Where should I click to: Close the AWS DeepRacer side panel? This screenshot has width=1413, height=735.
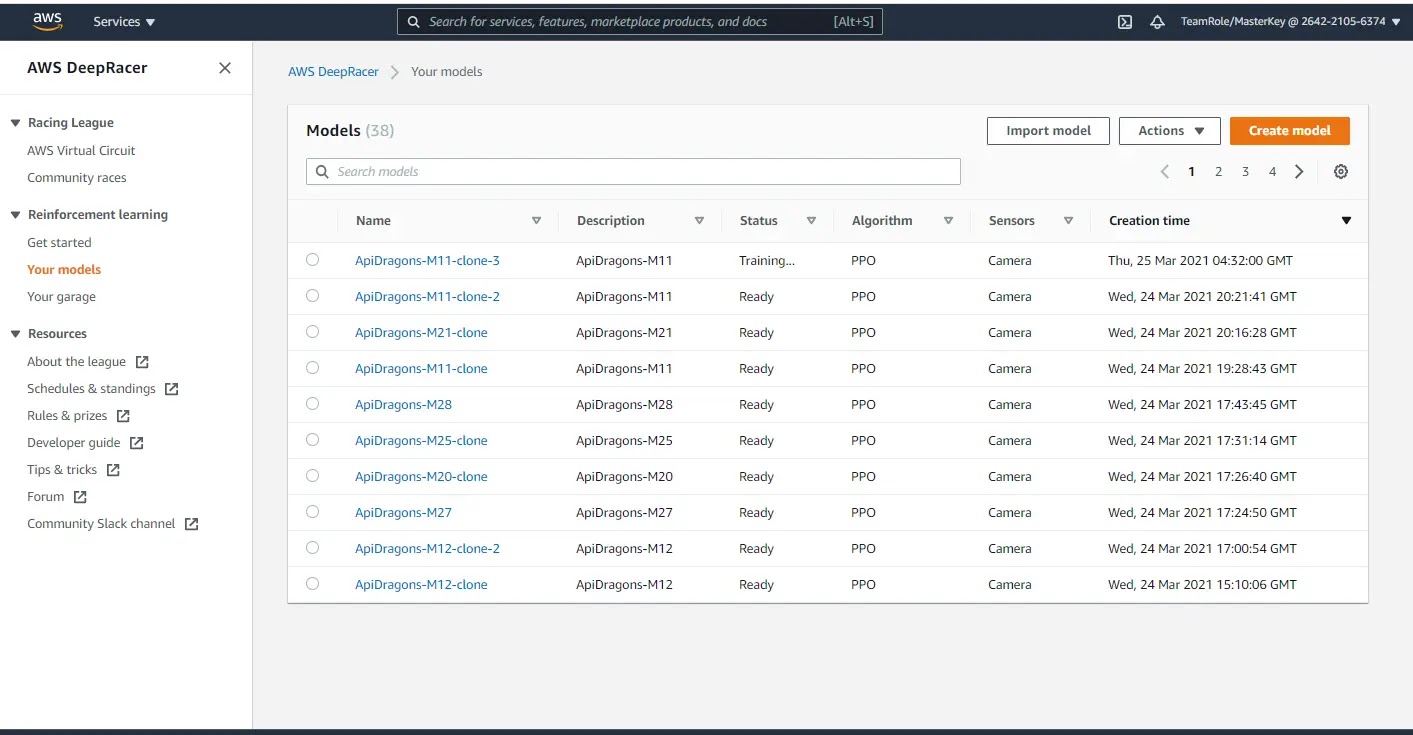coord(225,68)
